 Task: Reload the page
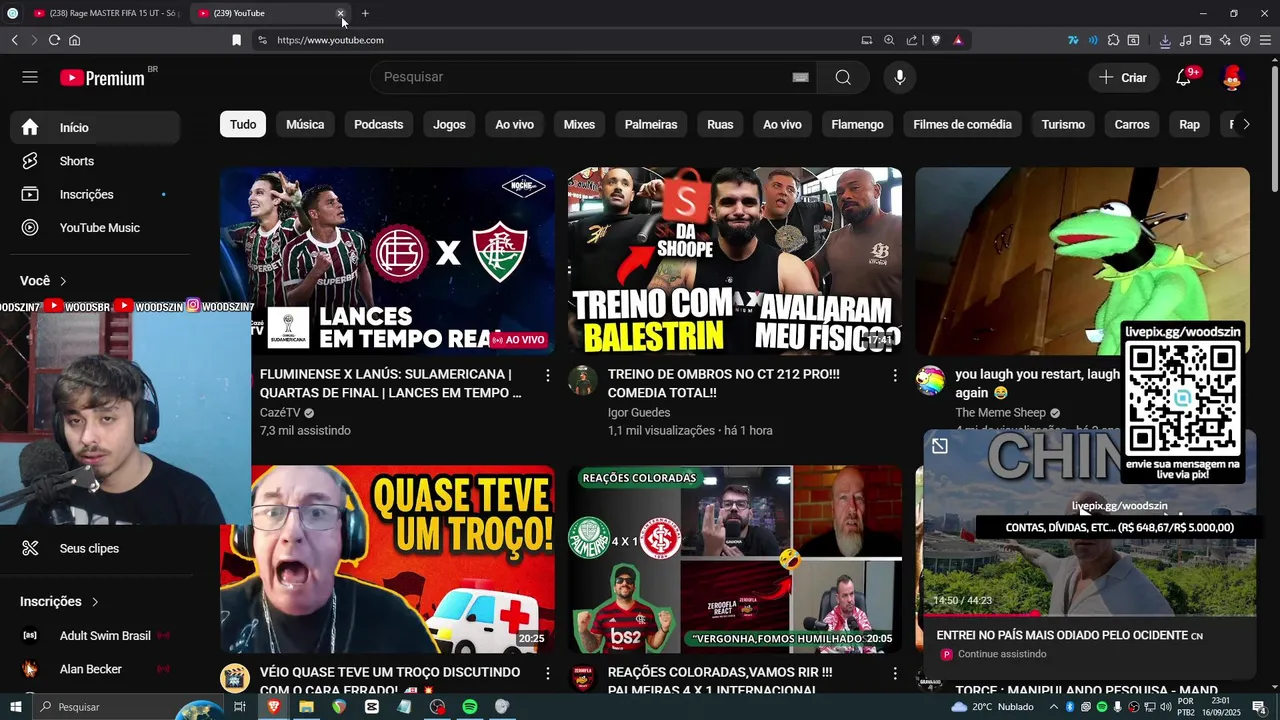54,40
